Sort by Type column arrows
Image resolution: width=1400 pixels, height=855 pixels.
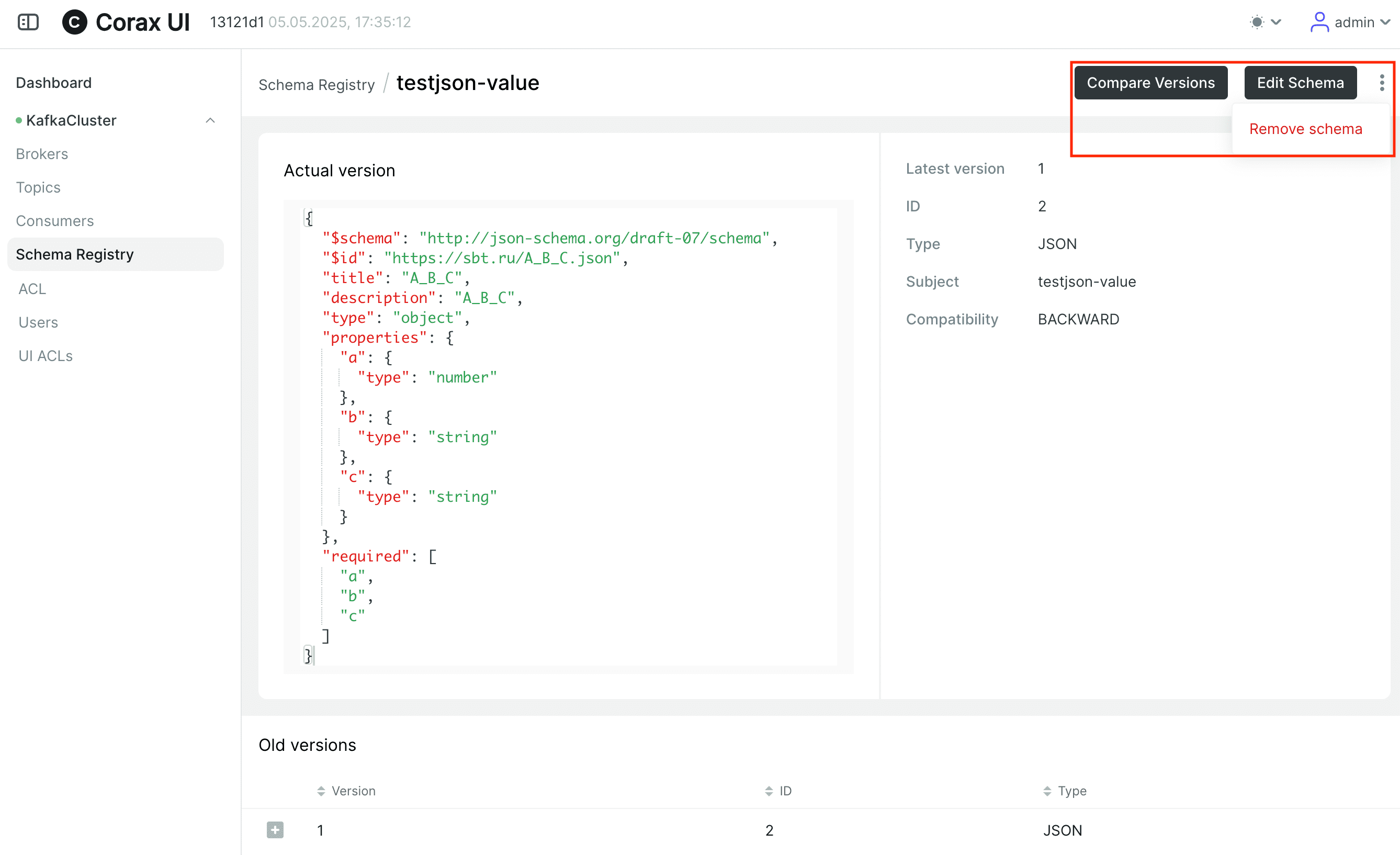(1047, 791)
